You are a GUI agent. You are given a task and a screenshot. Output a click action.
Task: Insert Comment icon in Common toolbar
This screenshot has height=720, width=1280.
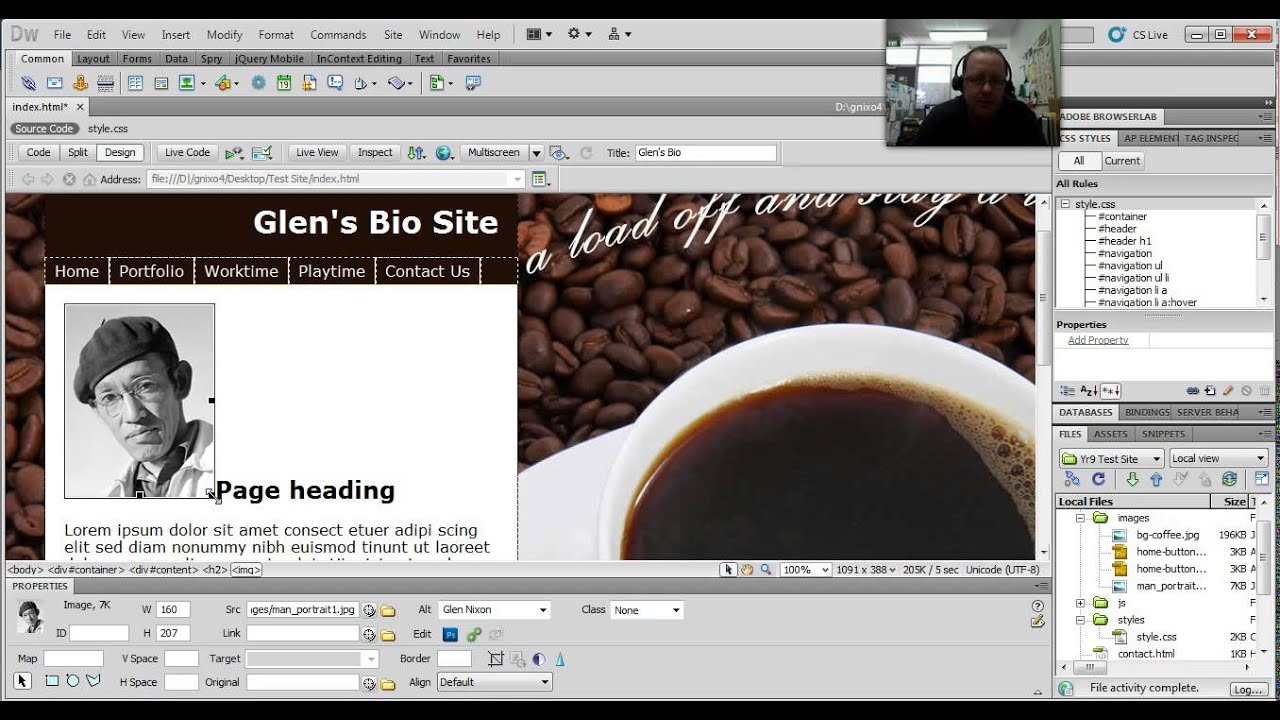coord(336,83)
